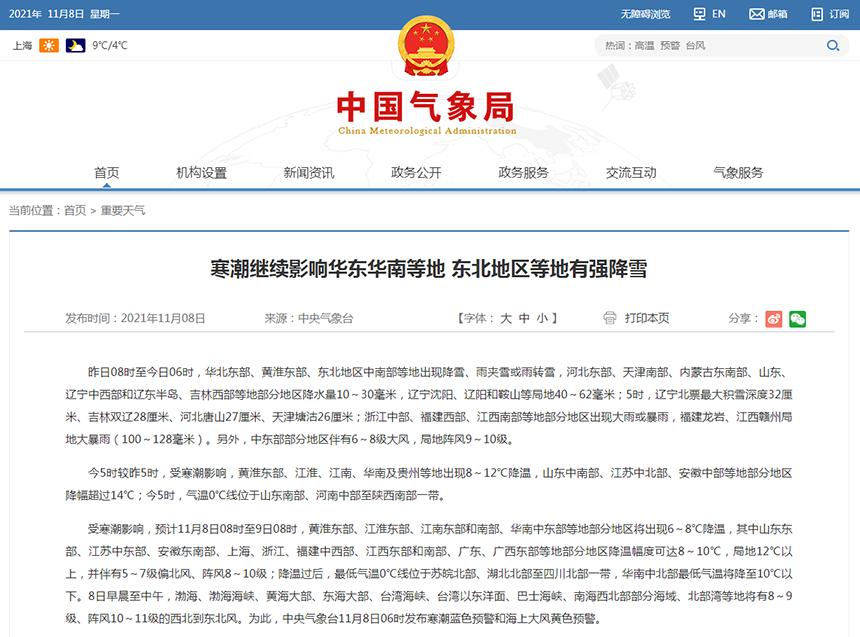The height and width of the screenshot is (637, 860).
Task: Click the national emblem logo
Action: point(426,46)
